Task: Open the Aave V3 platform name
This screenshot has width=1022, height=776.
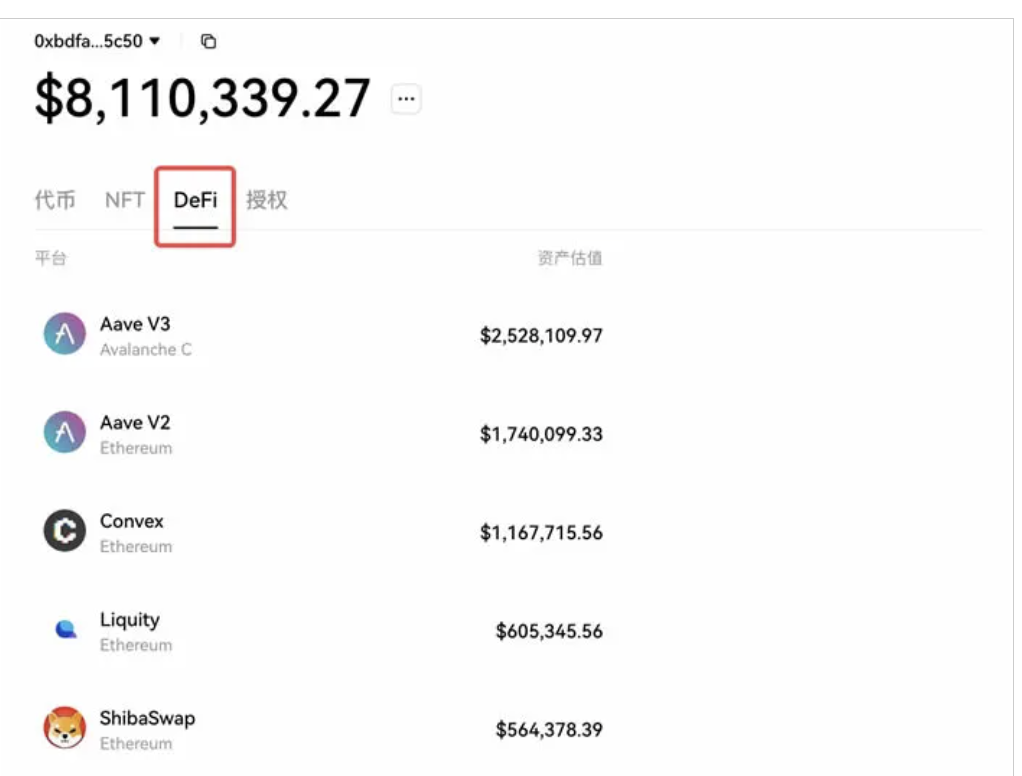Action: 135,324
